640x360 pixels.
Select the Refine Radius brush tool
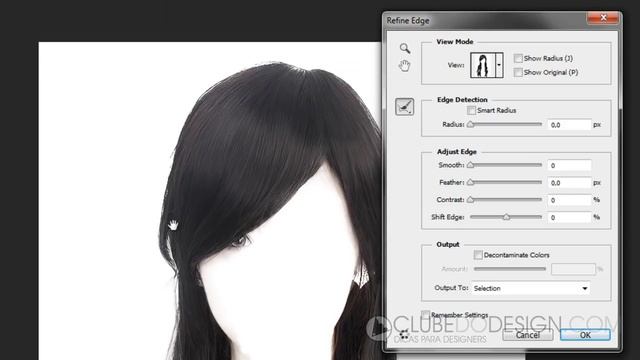click(404, 107)
